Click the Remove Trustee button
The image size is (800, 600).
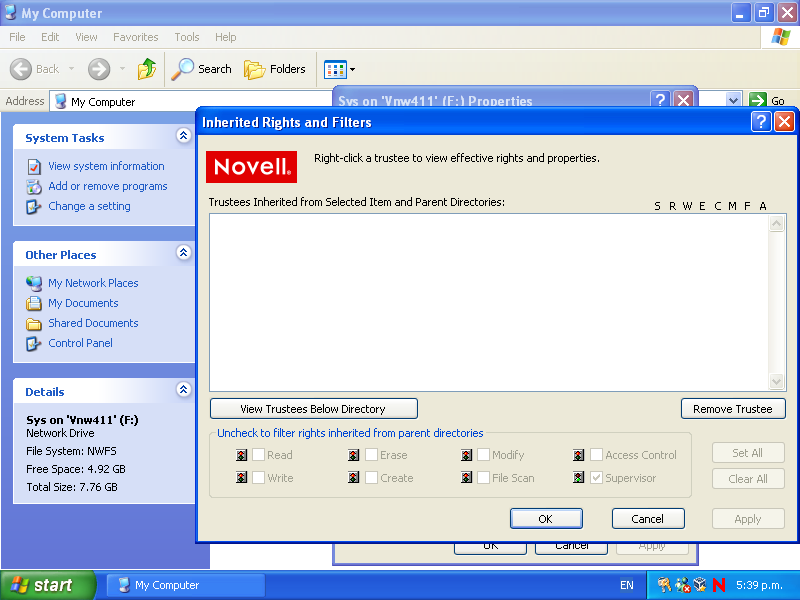[x=733, y=409]
